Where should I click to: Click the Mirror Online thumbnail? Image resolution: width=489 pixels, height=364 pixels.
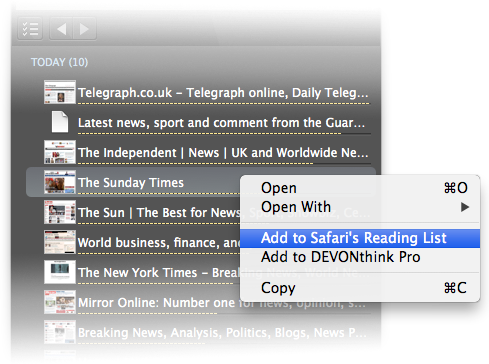tap(60, 302)
